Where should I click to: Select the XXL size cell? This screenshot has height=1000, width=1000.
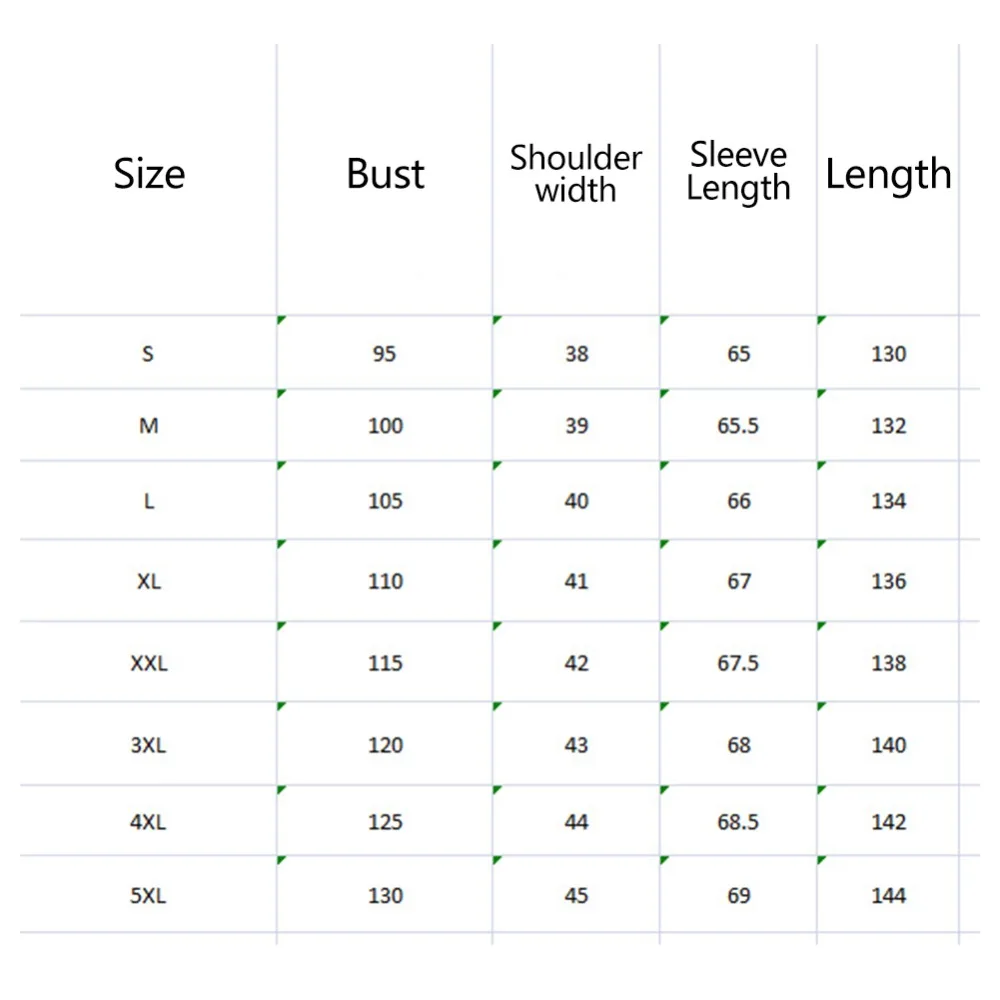pyautogui.click(x=149, y=662)
